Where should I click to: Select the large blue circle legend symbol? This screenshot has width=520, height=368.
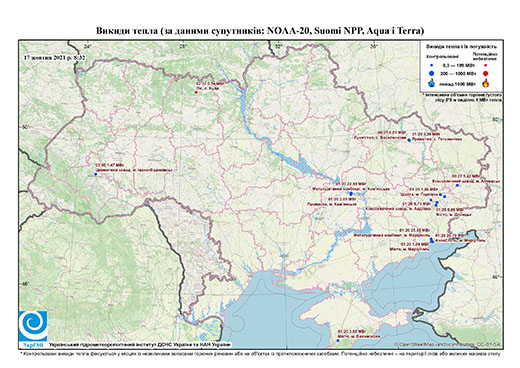click(x=431, y=73)
